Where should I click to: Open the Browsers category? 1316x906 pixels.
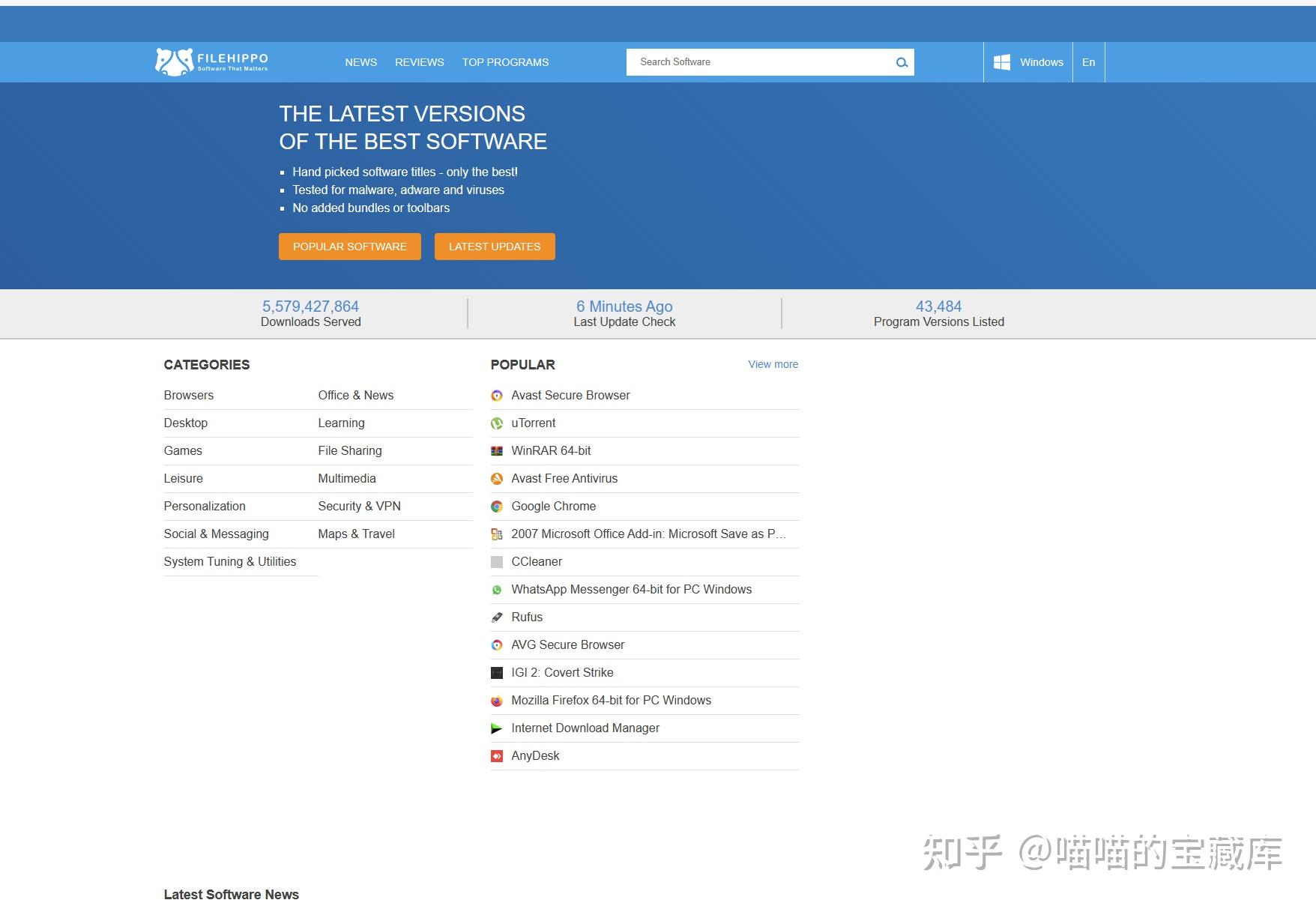click(189, 395)
